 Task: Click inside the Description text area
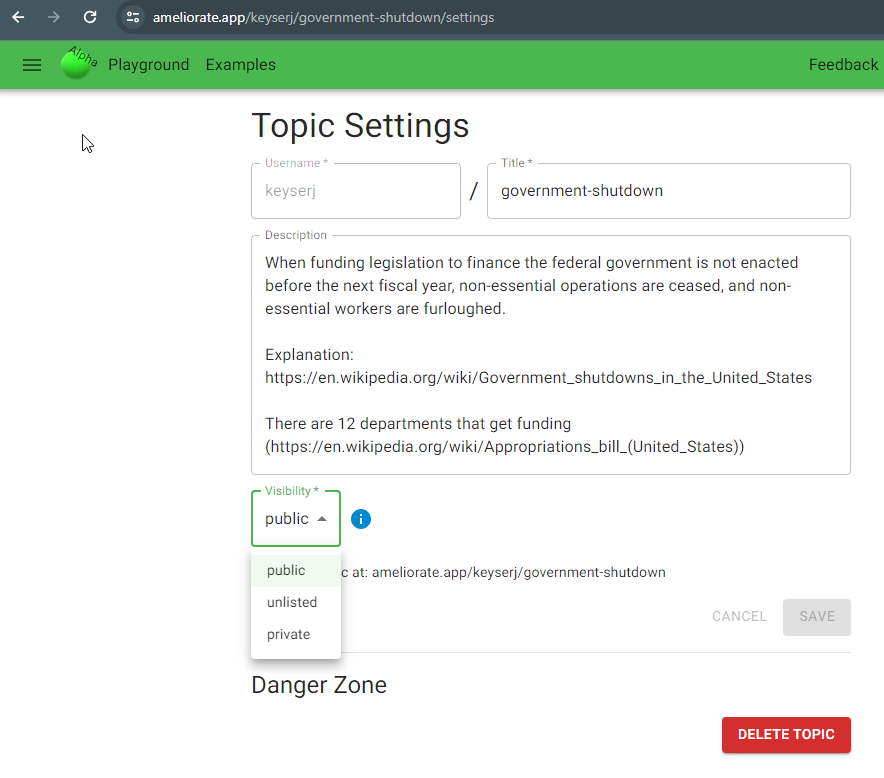(551, 355)
